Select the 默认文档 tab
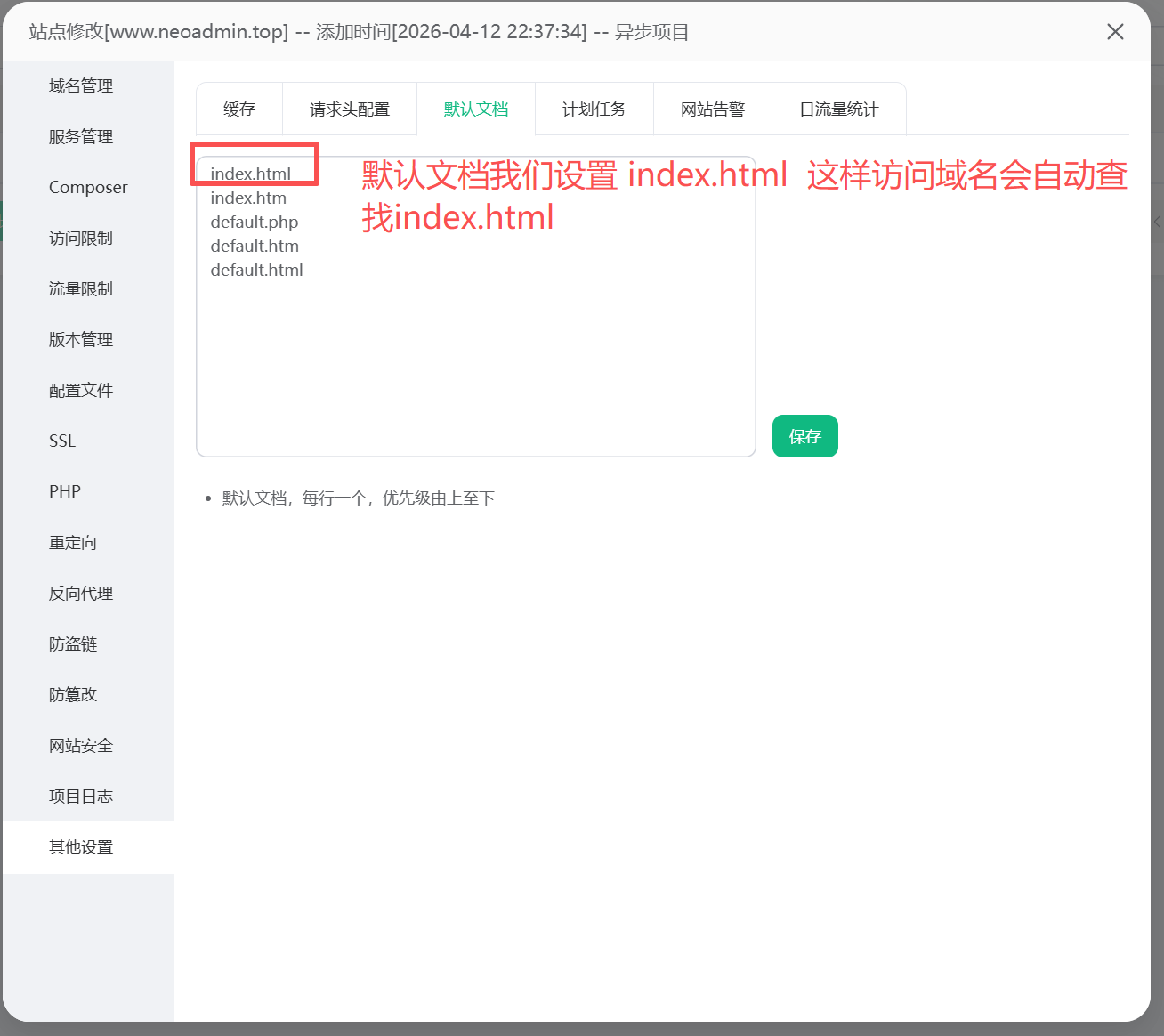 tap(476, 109)
